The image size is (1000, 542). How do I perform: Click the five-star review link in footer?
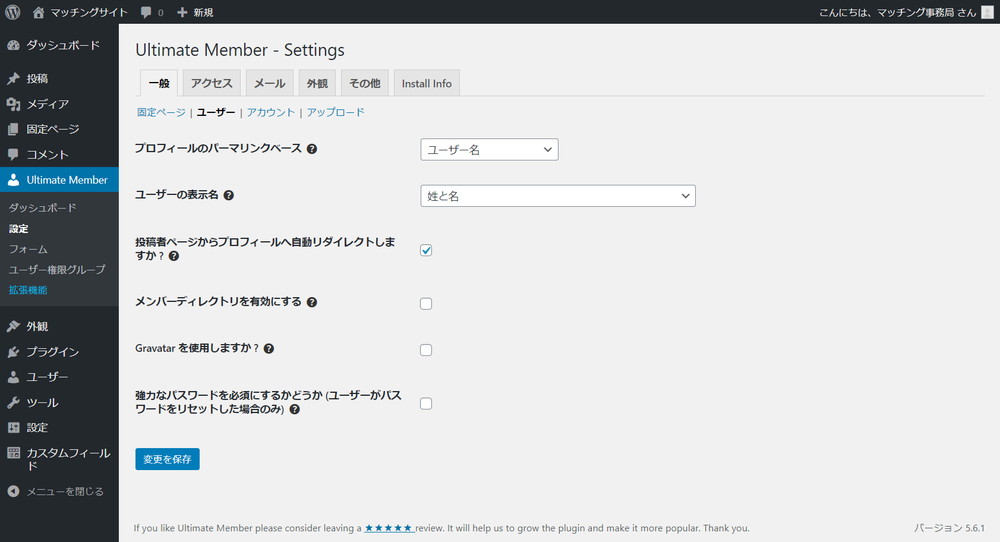(x=389, y=528)
